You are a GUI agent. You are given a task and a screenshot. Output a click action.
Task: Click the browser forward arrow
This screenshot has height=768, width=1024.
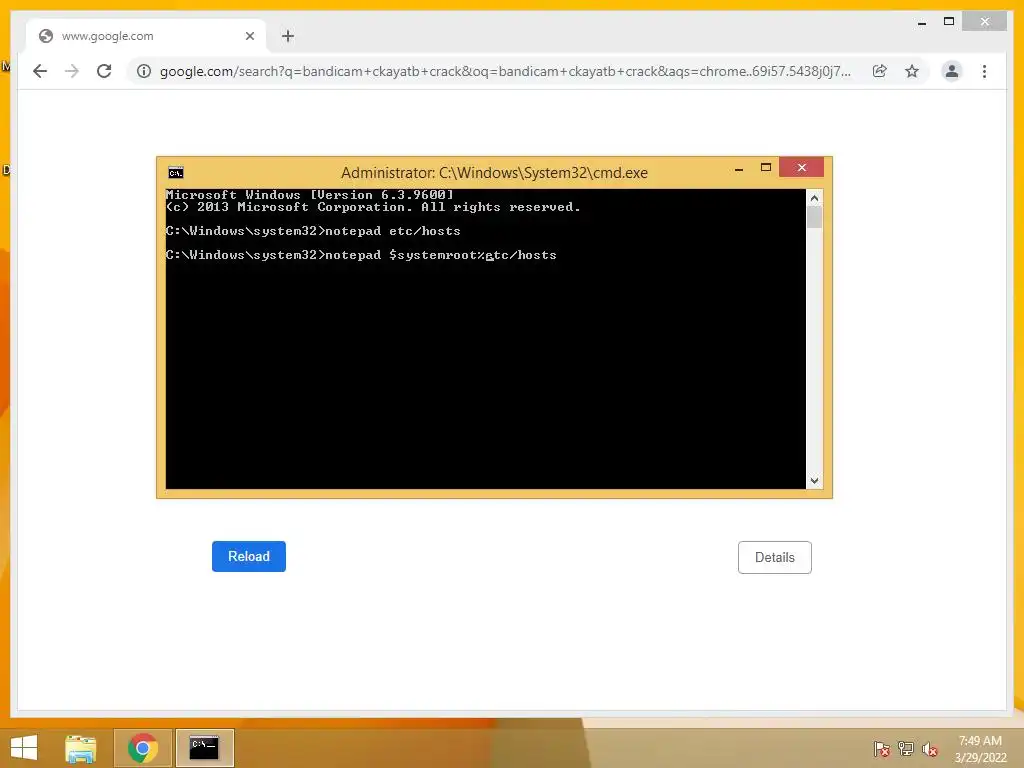tap(72, 71)
